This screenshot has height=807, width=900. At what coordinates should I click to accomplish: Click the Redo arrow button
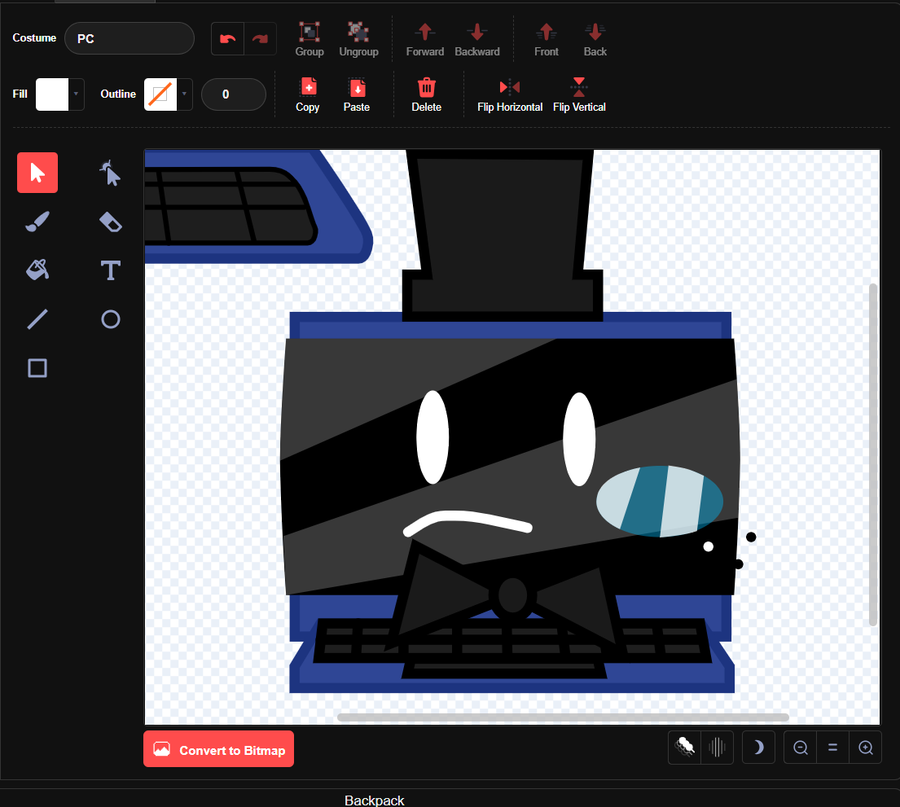tap(260, 39)
